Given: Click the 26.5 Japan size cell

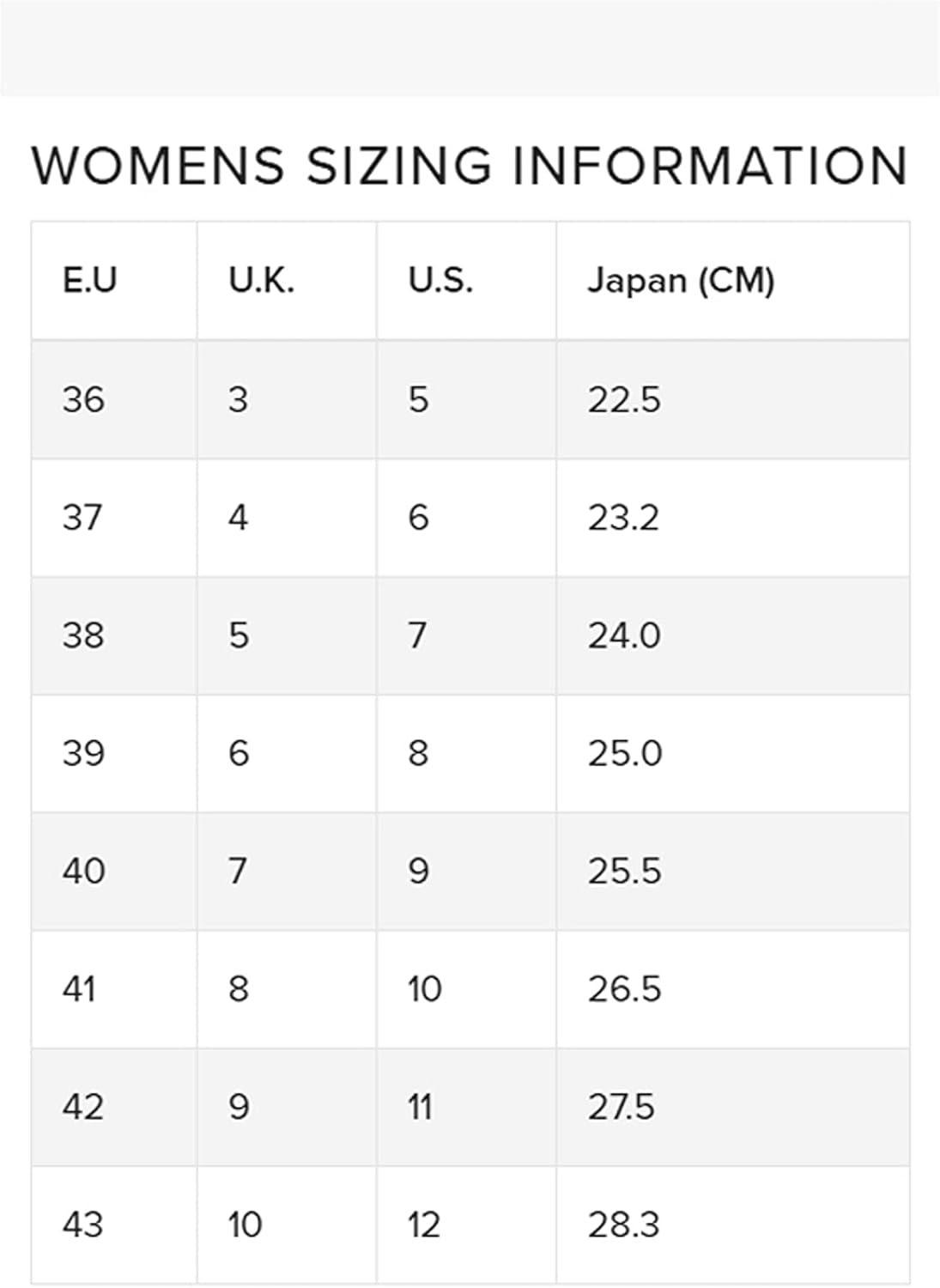Looking at the screenshot, I should [624, 989].
